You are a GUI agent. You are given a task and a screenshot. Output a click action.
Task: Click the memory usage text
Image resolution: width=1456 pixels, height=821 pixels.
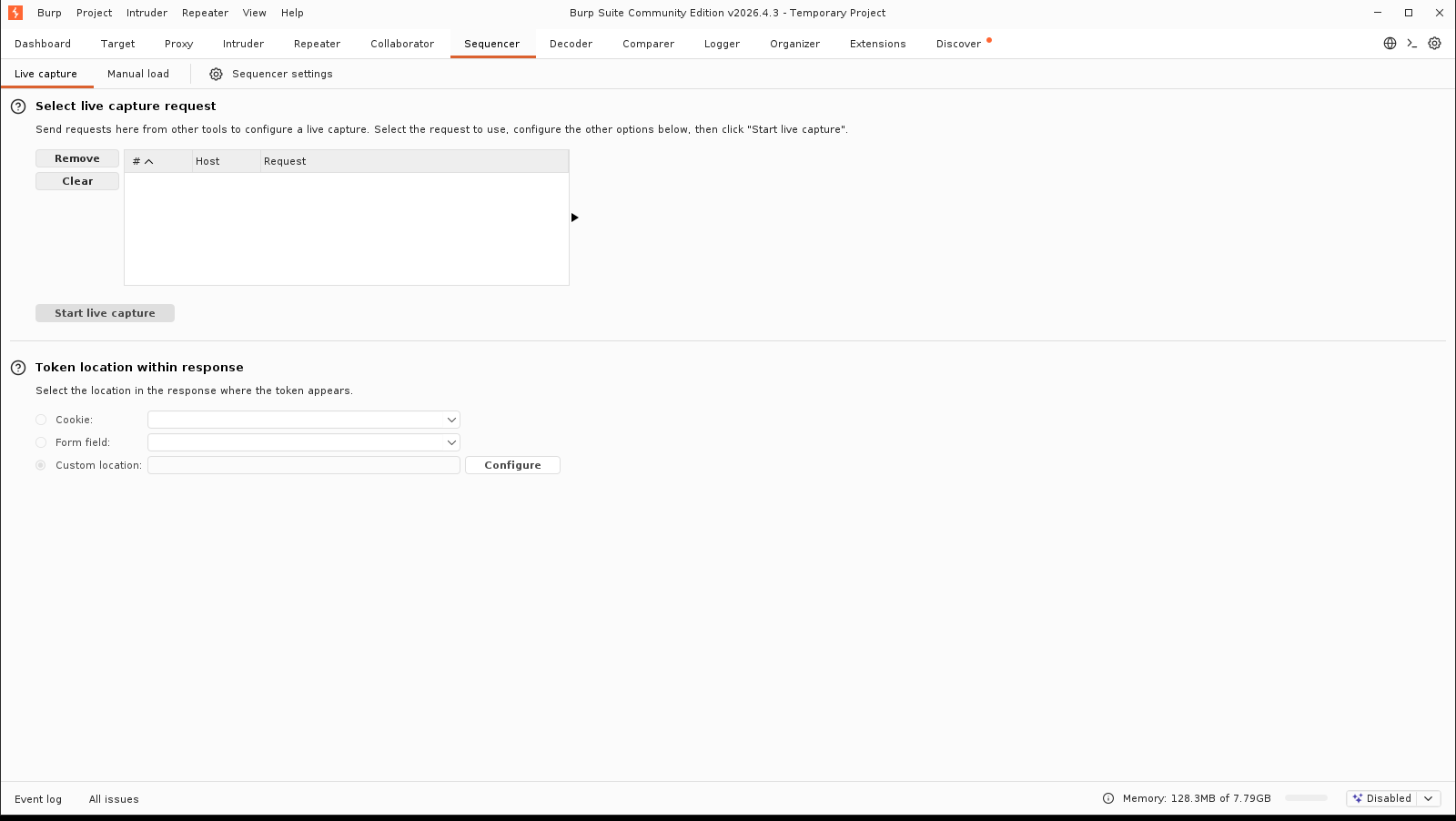1197,798
